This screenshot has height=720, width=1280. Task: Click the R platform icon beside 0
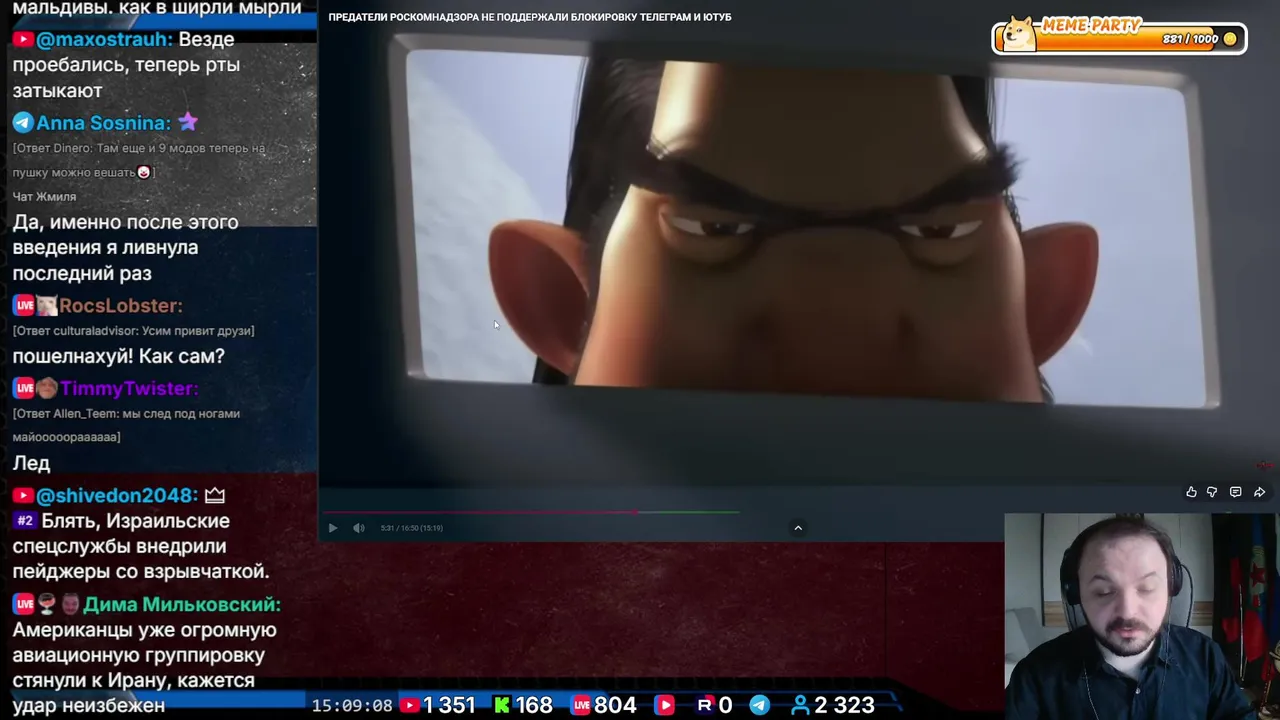tap(705, 705)
